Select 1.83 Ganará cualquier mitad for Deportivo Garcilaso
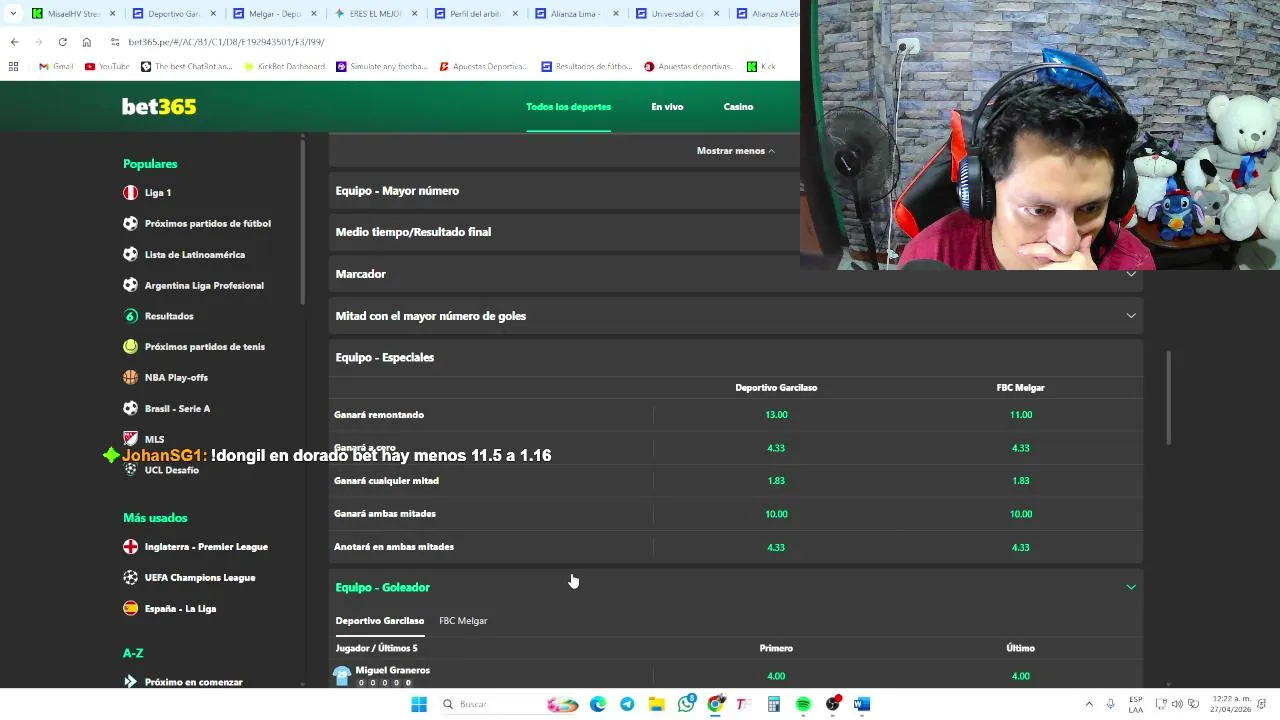Image resolution: width=1280 pixels, height=720 pixels. [x=776, y=481]
